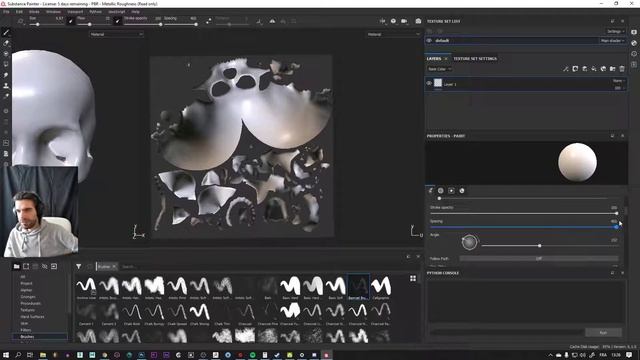Select Project category in Shelf list
640x360 pixels.
point(26,283)
